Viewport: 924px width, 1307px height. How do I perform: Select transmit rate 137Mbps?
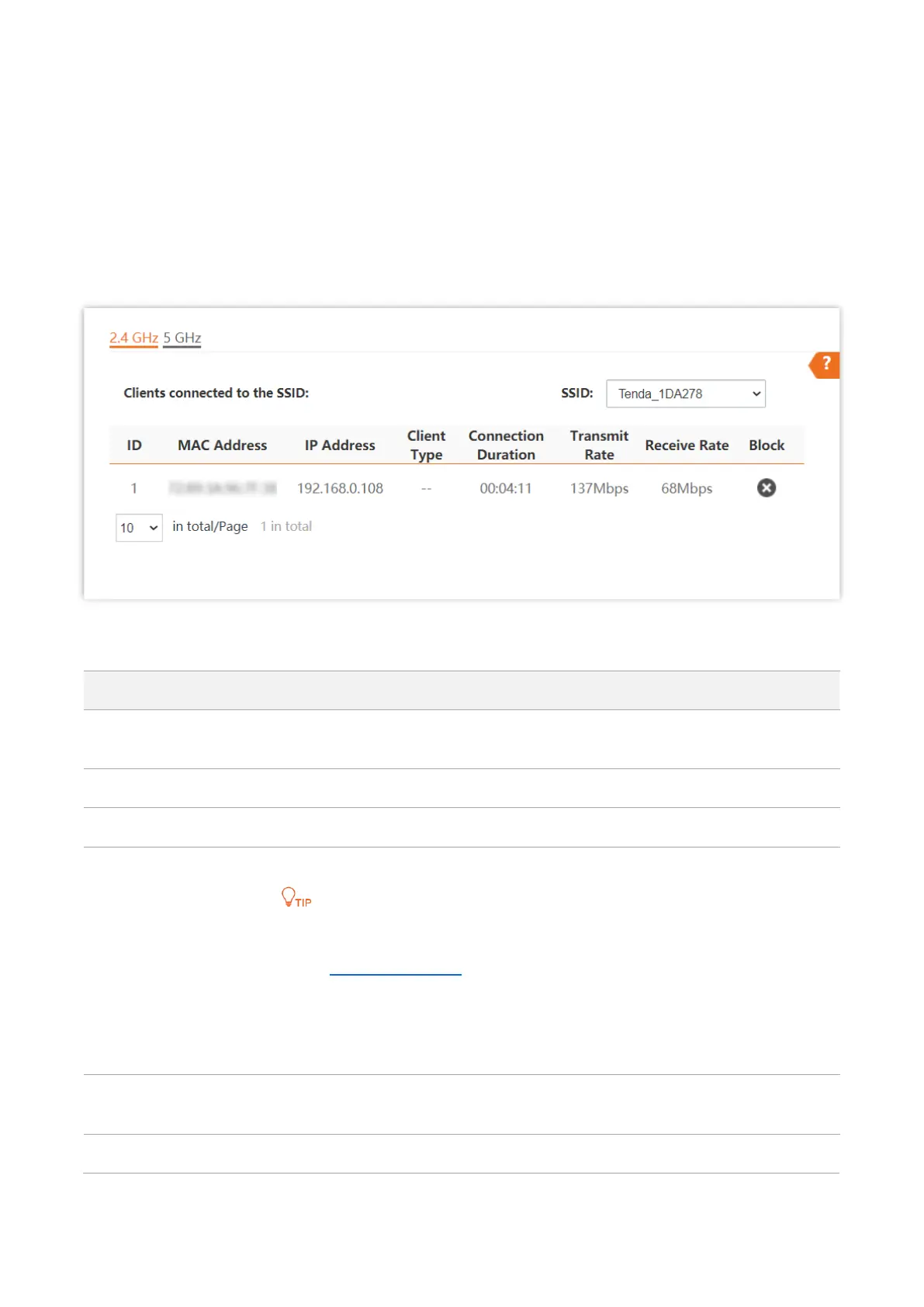[x=599, y=488]
